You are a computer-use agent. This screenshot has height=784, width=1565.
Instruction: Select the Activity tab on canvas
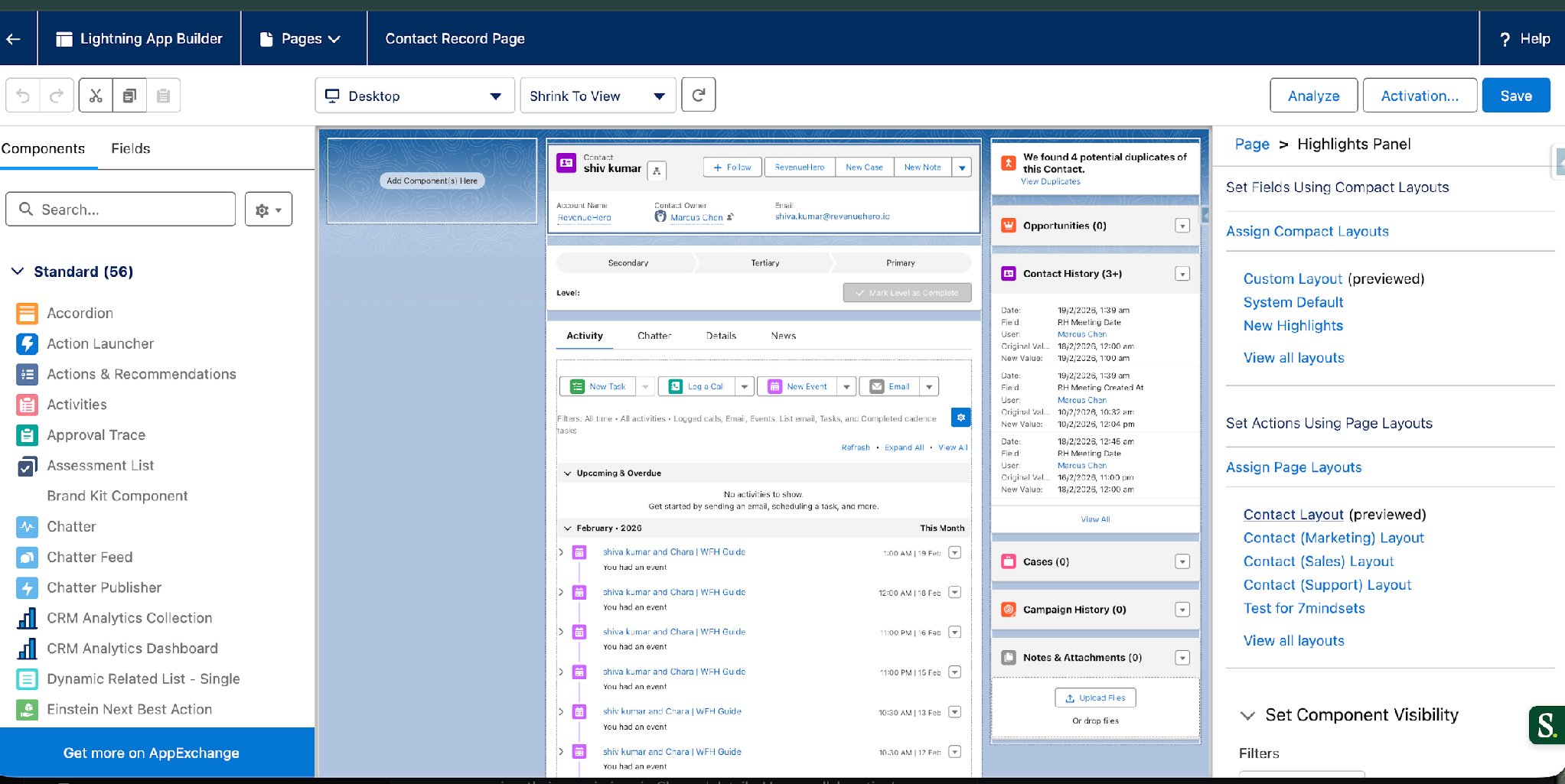pos(585,336)
